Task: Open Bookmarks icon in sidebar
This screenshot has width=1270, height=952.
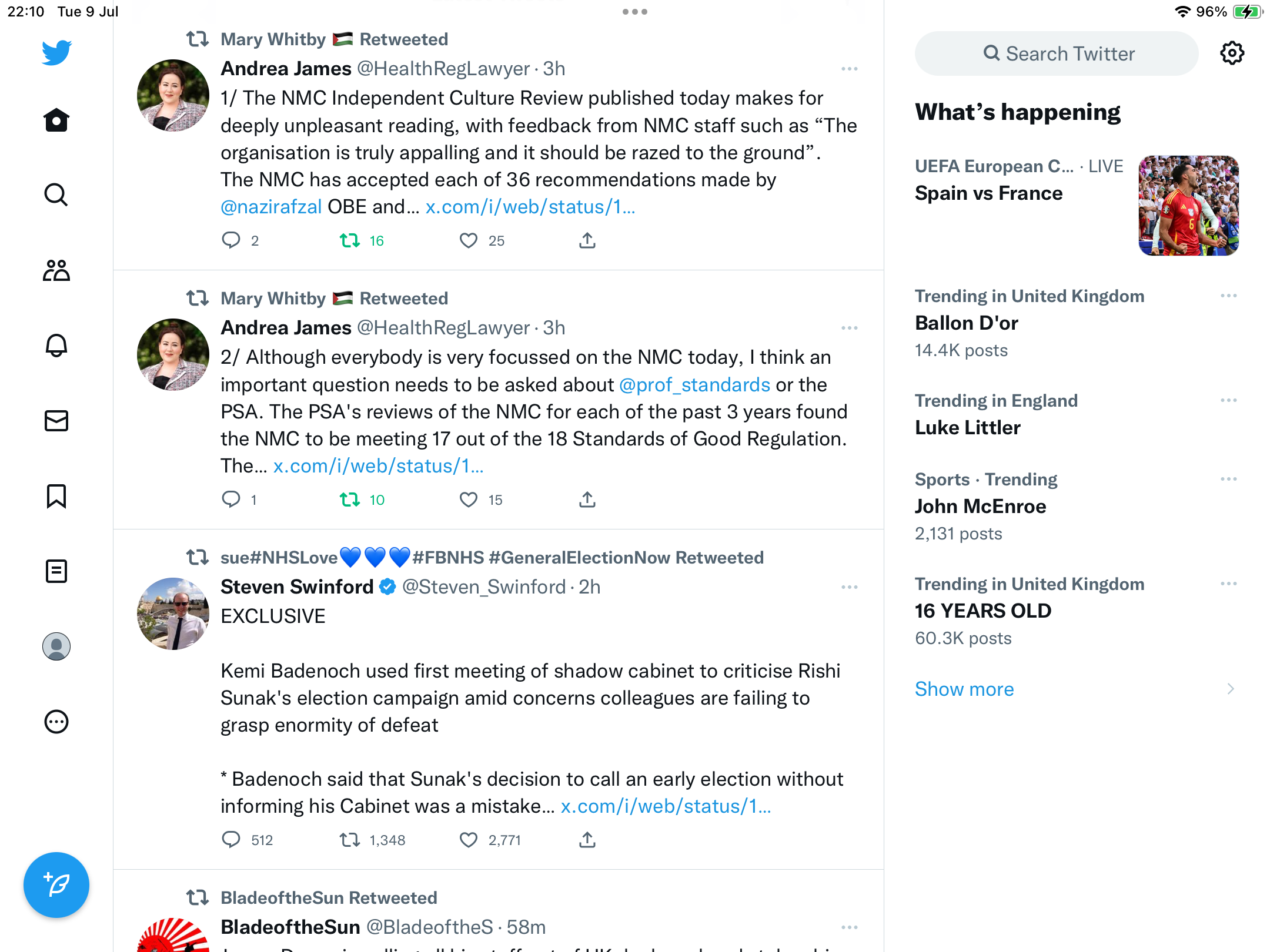Action: point(56,496)
